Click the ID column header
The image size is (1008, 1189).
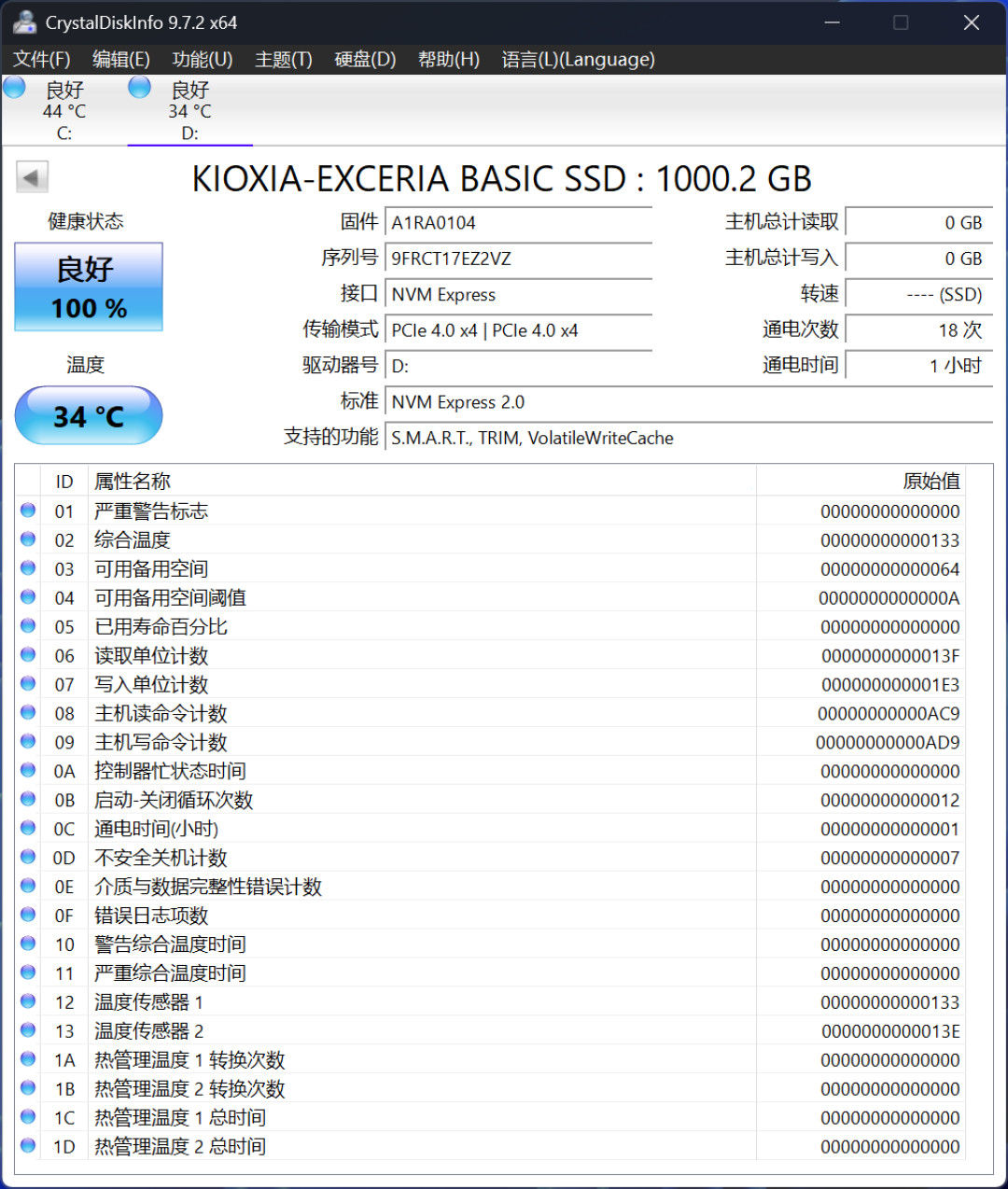tap(64, 482)
